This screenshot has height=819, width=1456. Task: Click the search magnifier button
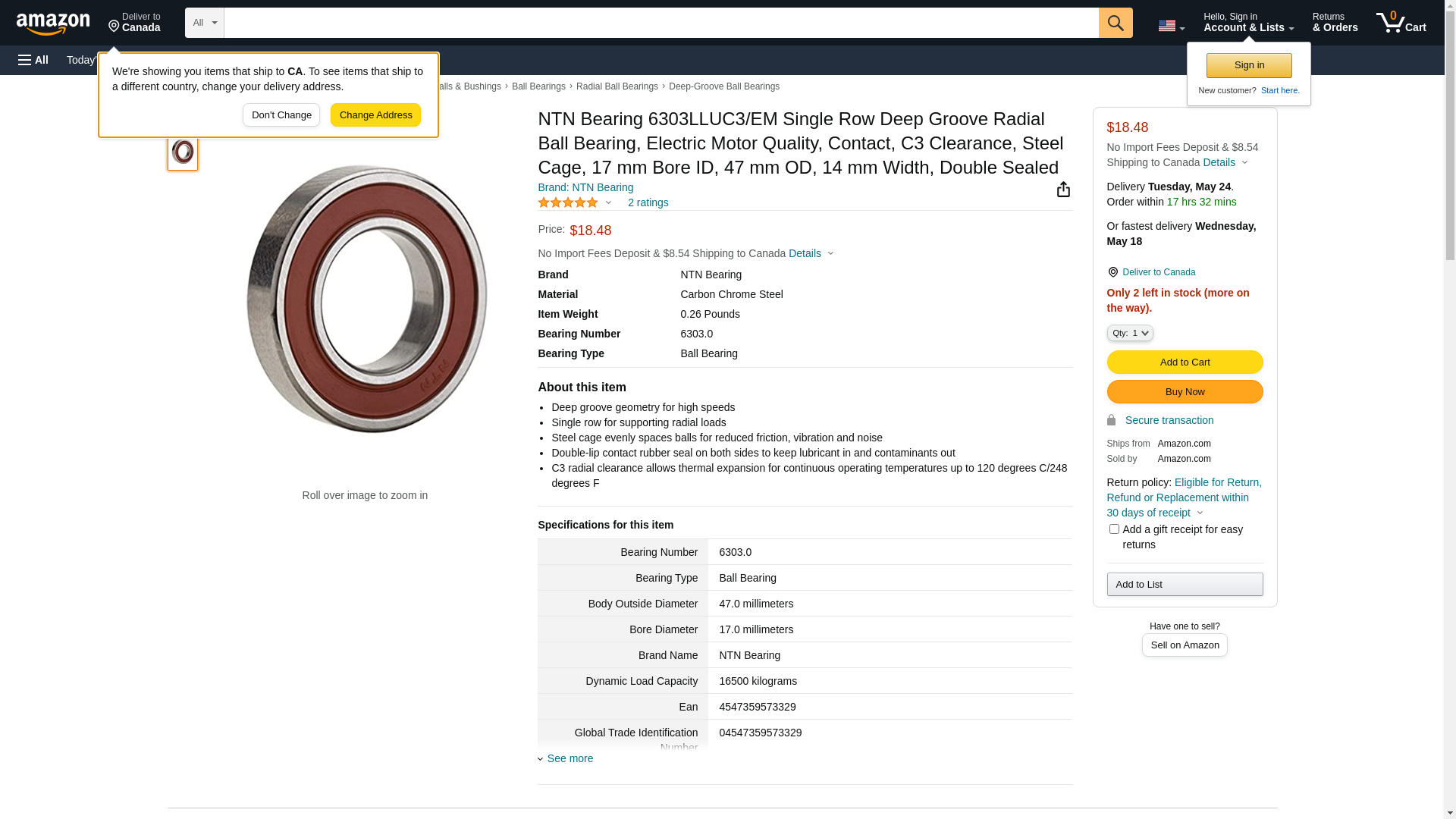coord(1116,23)
